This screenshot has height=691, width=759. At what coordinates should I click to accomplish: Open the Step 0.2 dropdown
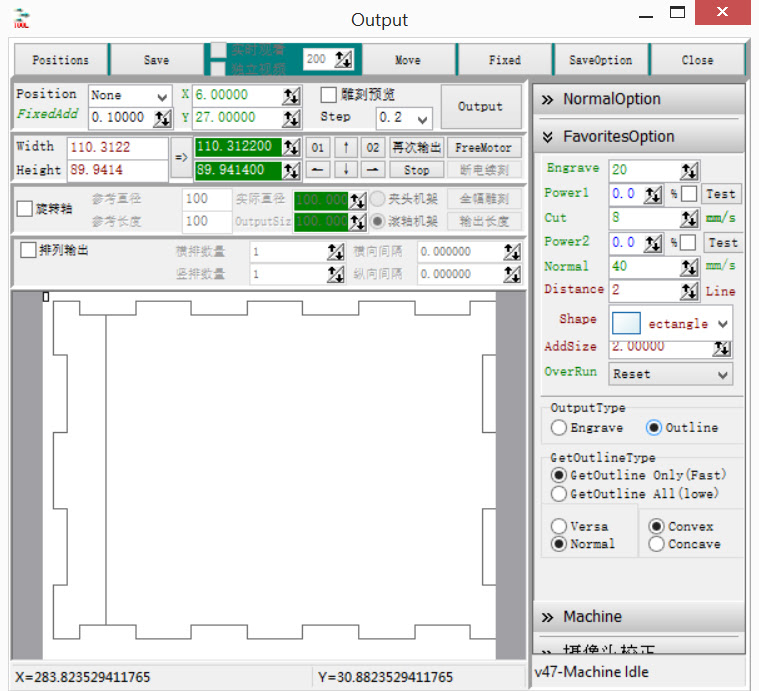click(x=404, y=117)
